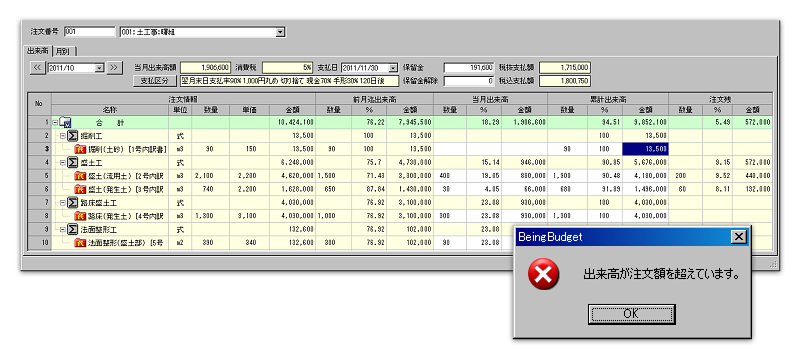
Task: Click the 前月迄出来高 column group header
Action: [374, 99]
